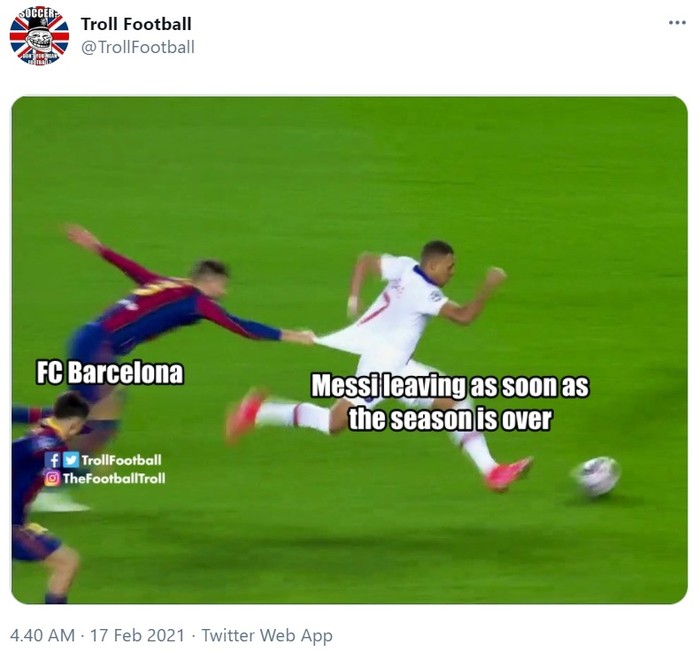Click the soccer ball in the image

coord(597,476)
